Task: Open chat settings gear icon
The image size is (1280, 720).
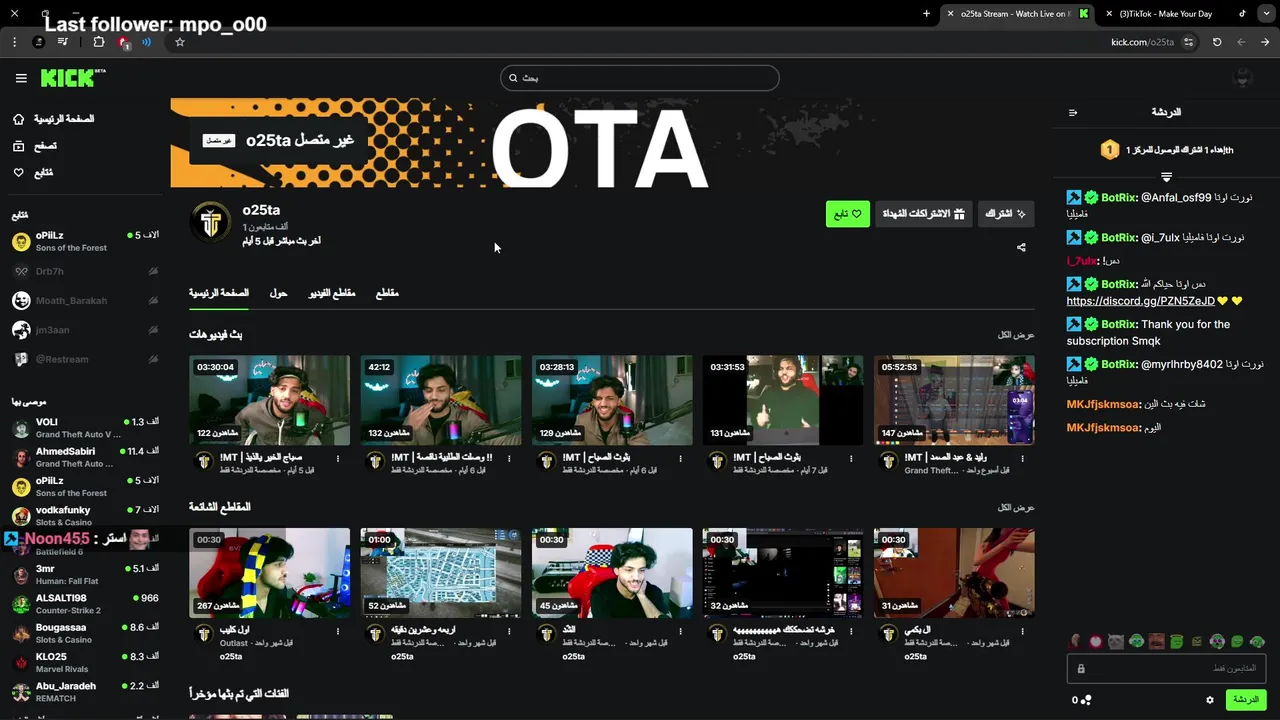Action: (x=1210, y=700)
